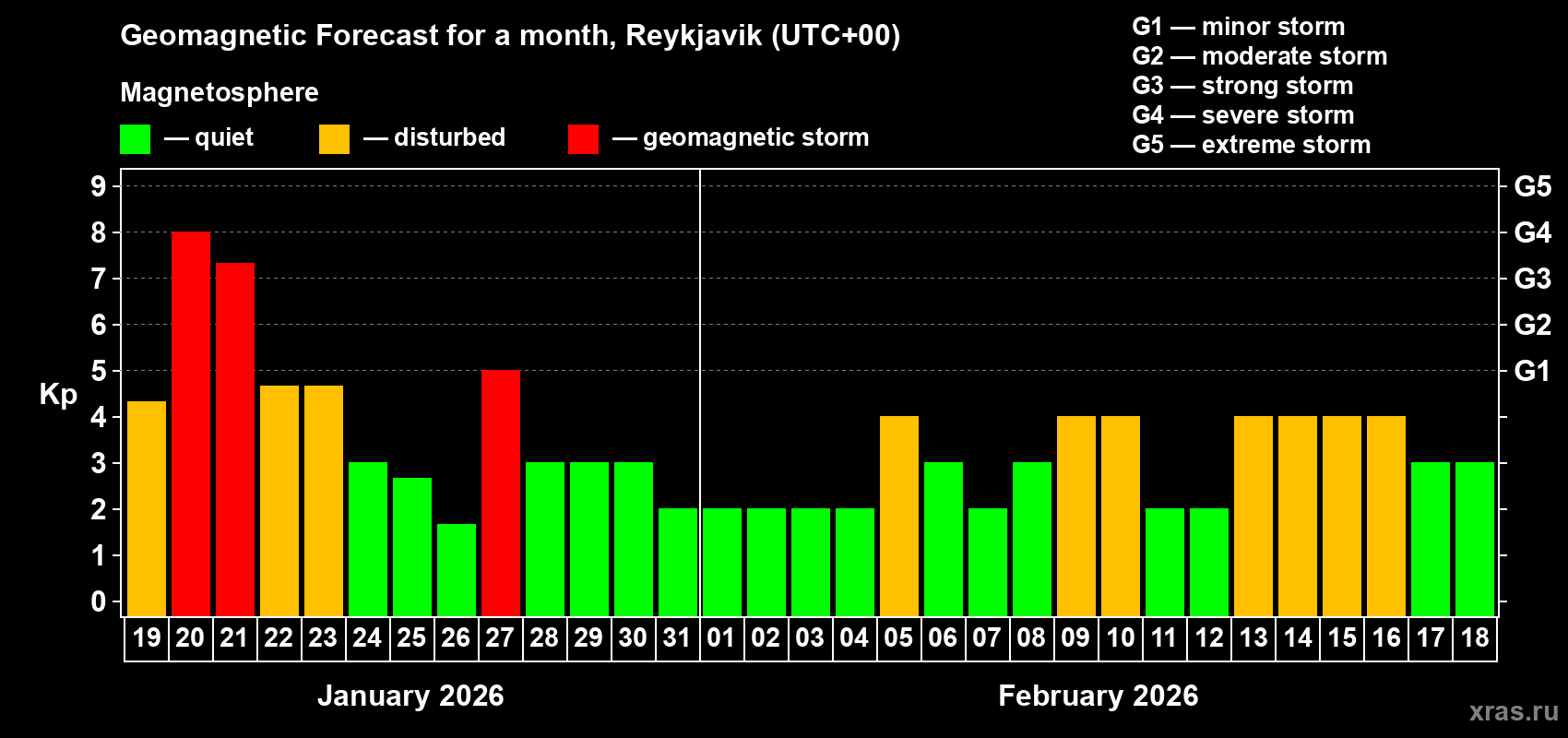The width and height of the screenshot is (1568, 738).
Task: Select the orange bar above date 22
Action: (279, 501)
